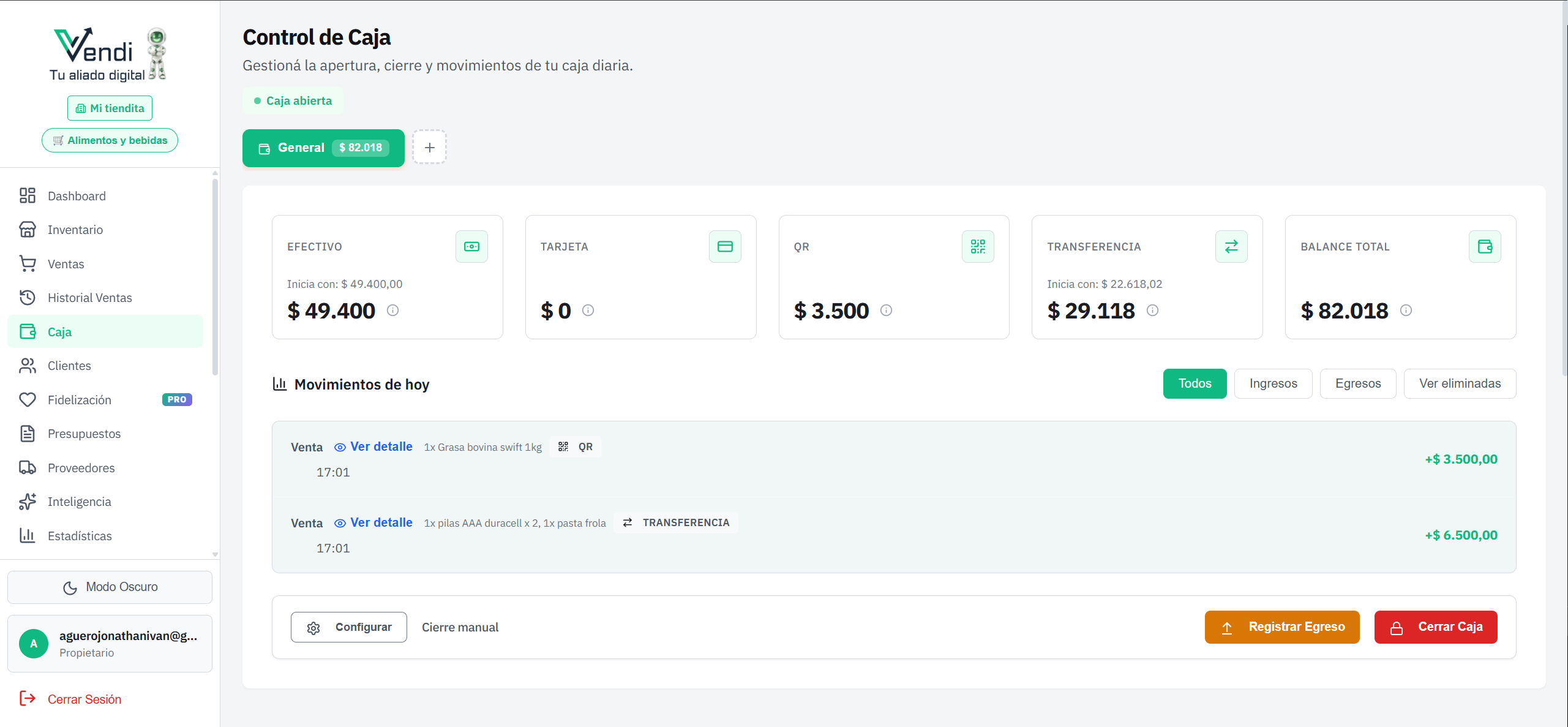Select the General cash register tab
This screenshot has width=1568, height=727.
323,148
